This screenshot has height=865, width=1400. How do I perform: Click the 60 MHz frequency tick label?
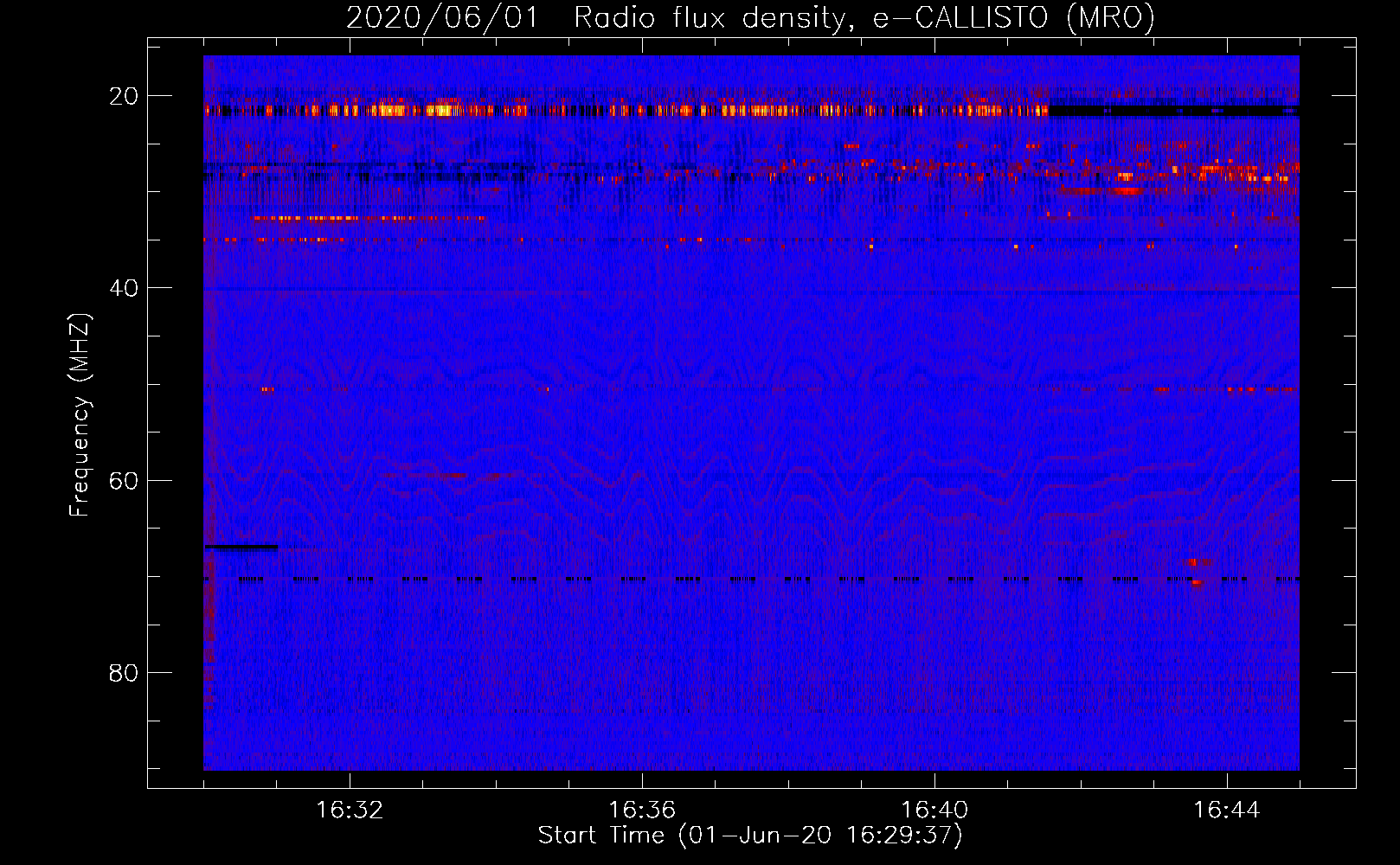click(124, 480)
